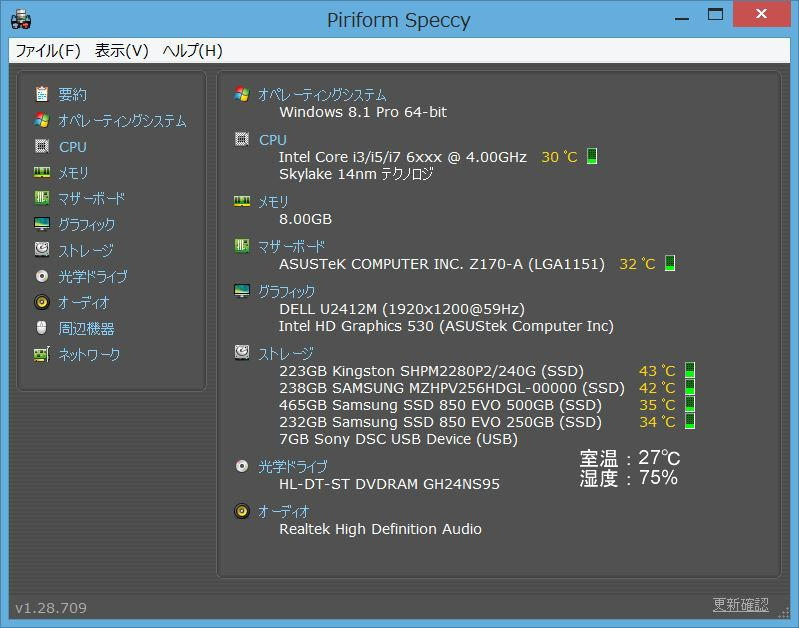
Task: Click the monitor icon in summary pane
Action: point(242,291)
